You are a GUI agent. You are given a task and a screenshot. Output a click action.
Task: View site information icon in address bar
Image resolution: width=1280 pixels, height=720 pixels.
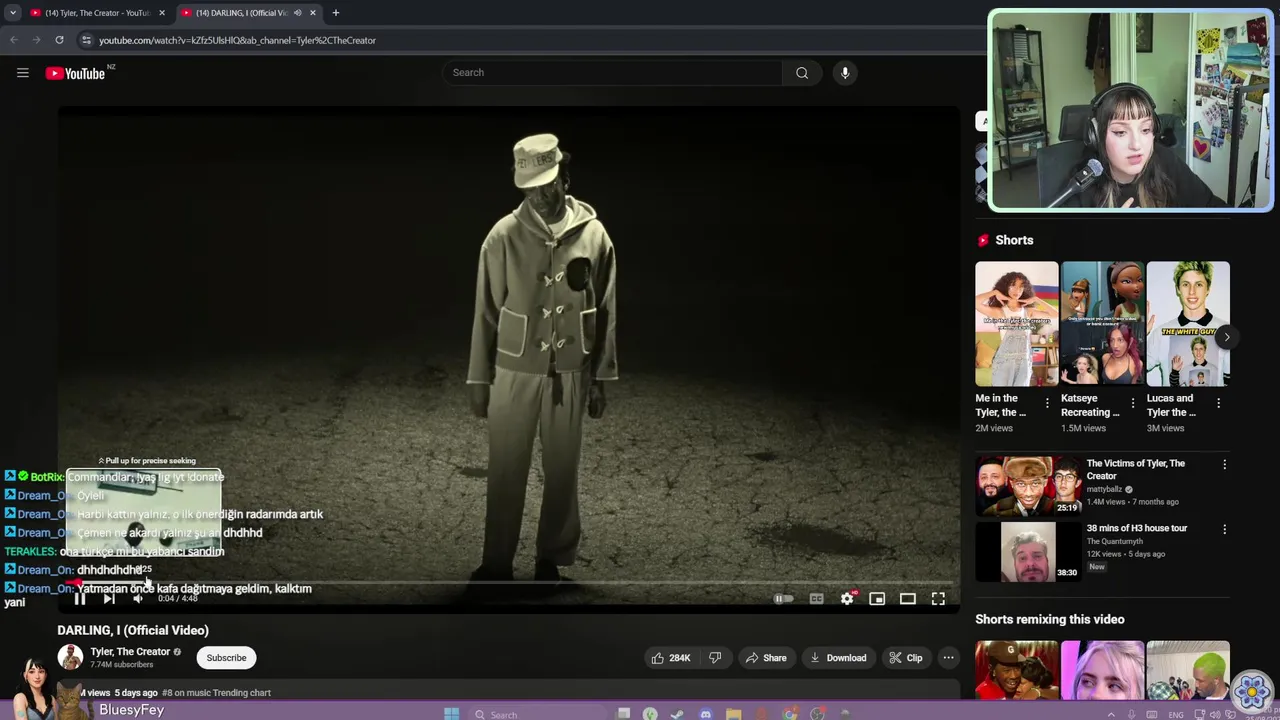click(86, 40)
